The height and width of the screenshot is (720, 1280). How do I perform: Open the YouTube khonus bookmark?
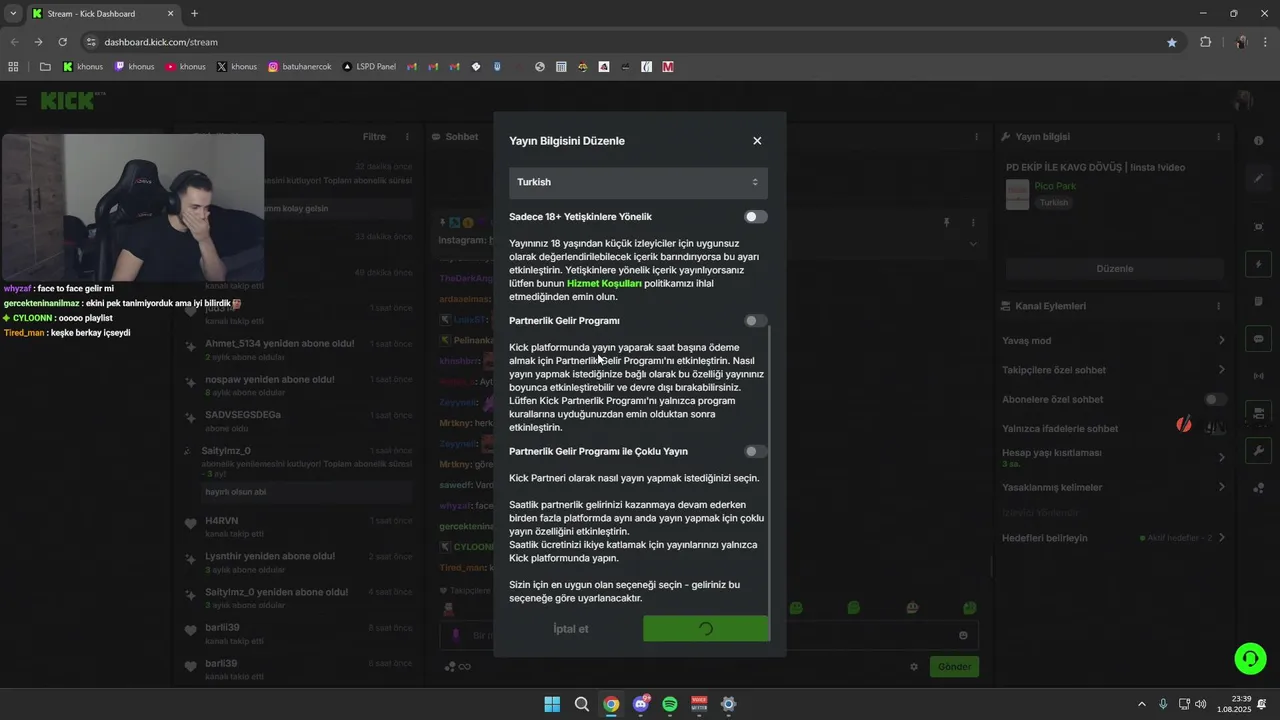pyautogui.click(x=186, y=67)
